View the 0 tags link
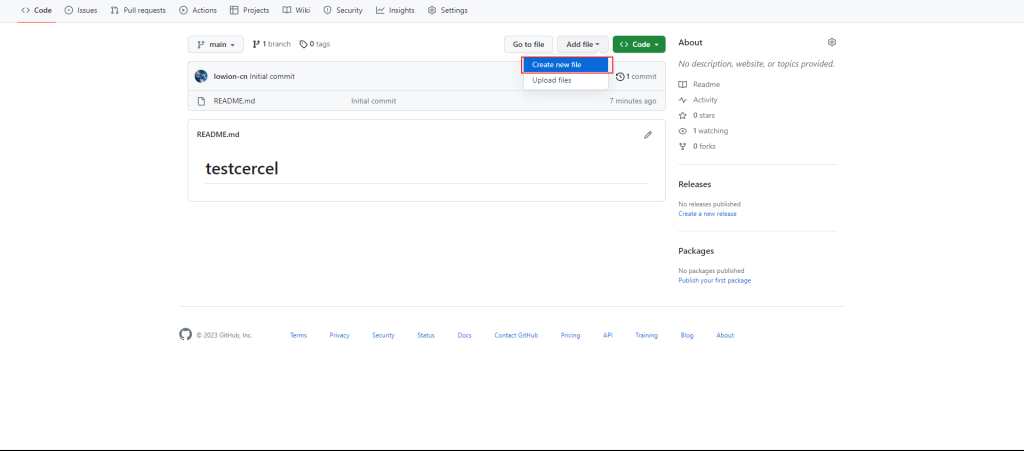This screenshot has height=451, width=1024. pyautogui.click(x=315, y=44)
